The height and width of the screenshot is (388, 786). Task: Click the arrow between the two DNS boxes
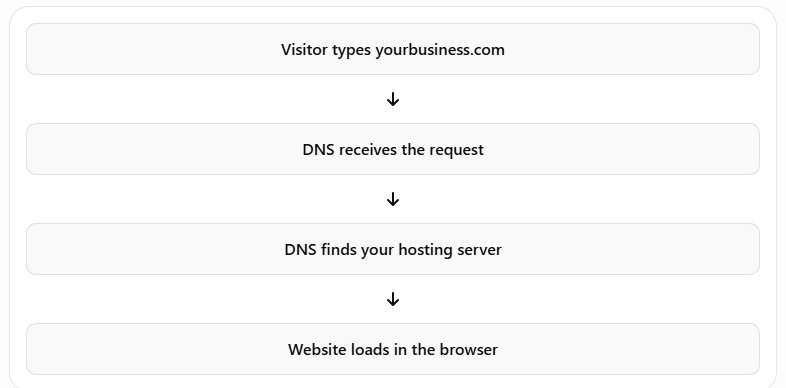coord(393,199)
